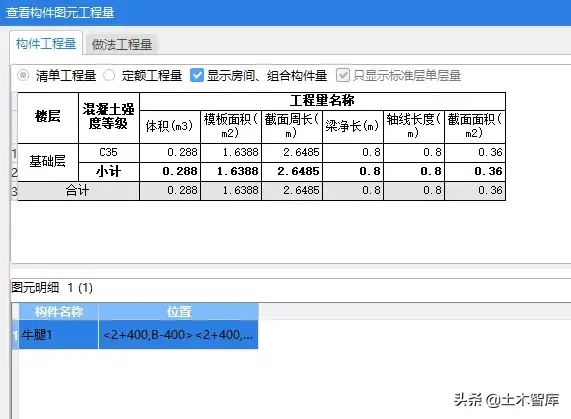Screen dimensions: 571x419
Task: Toggle 显示房间、组合构件量 checkbox
Action: [x=197, y=76]
